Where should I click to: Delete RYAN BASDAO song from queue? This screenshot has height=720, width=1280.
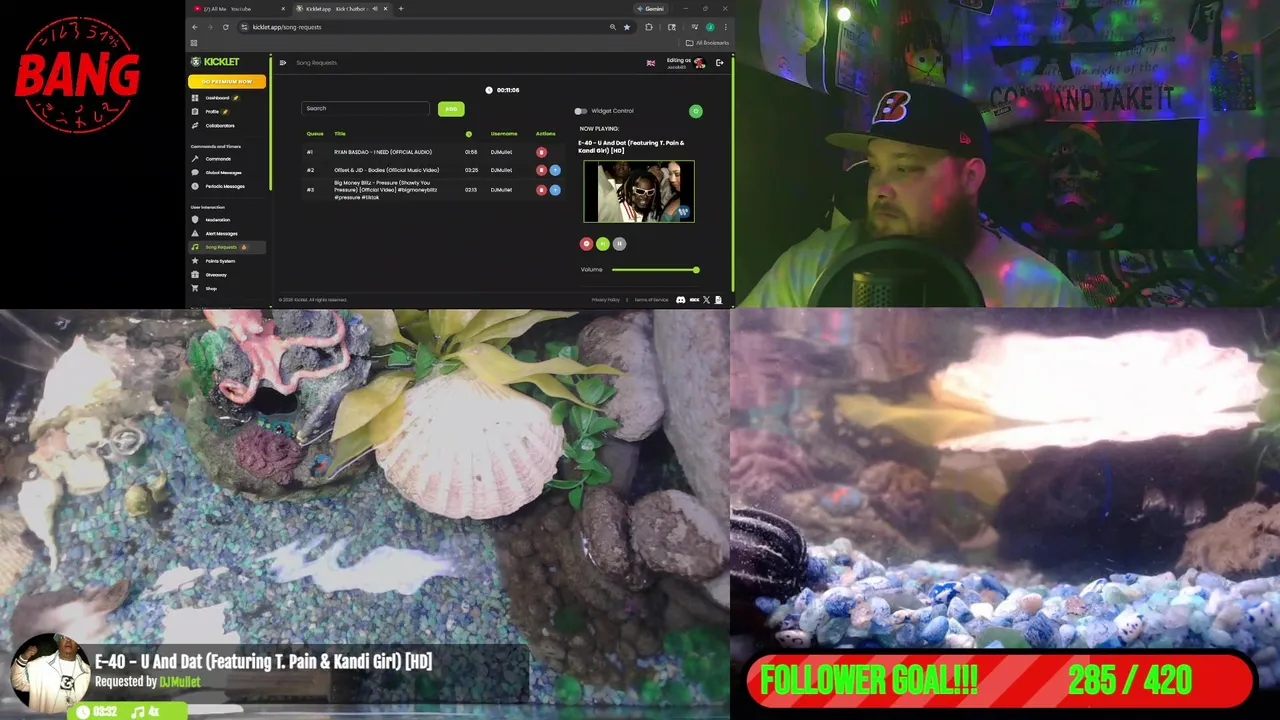point(541,152)
